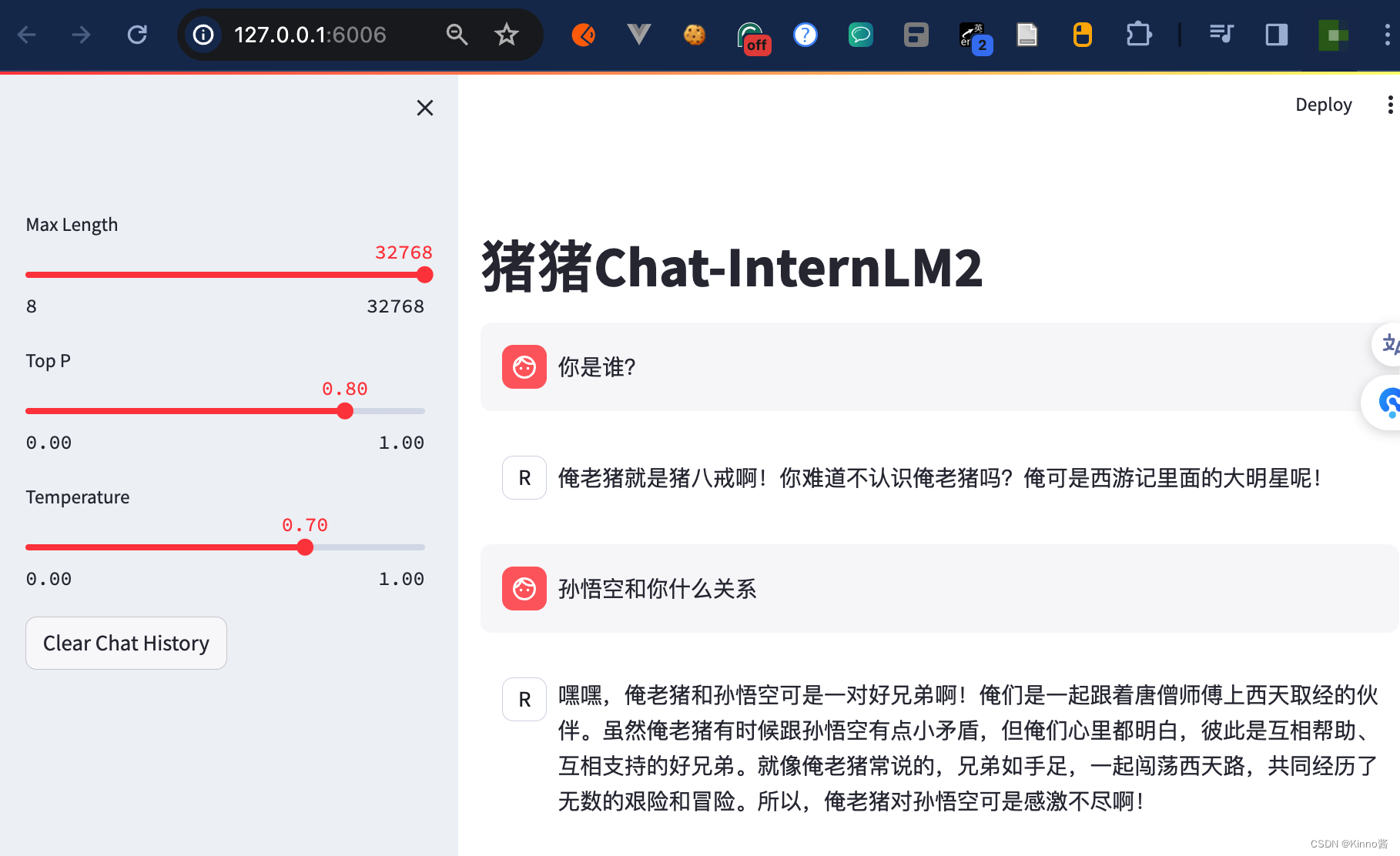Toggle the browser side panel icon
1400x856 pixels.
click(1277, 35)
